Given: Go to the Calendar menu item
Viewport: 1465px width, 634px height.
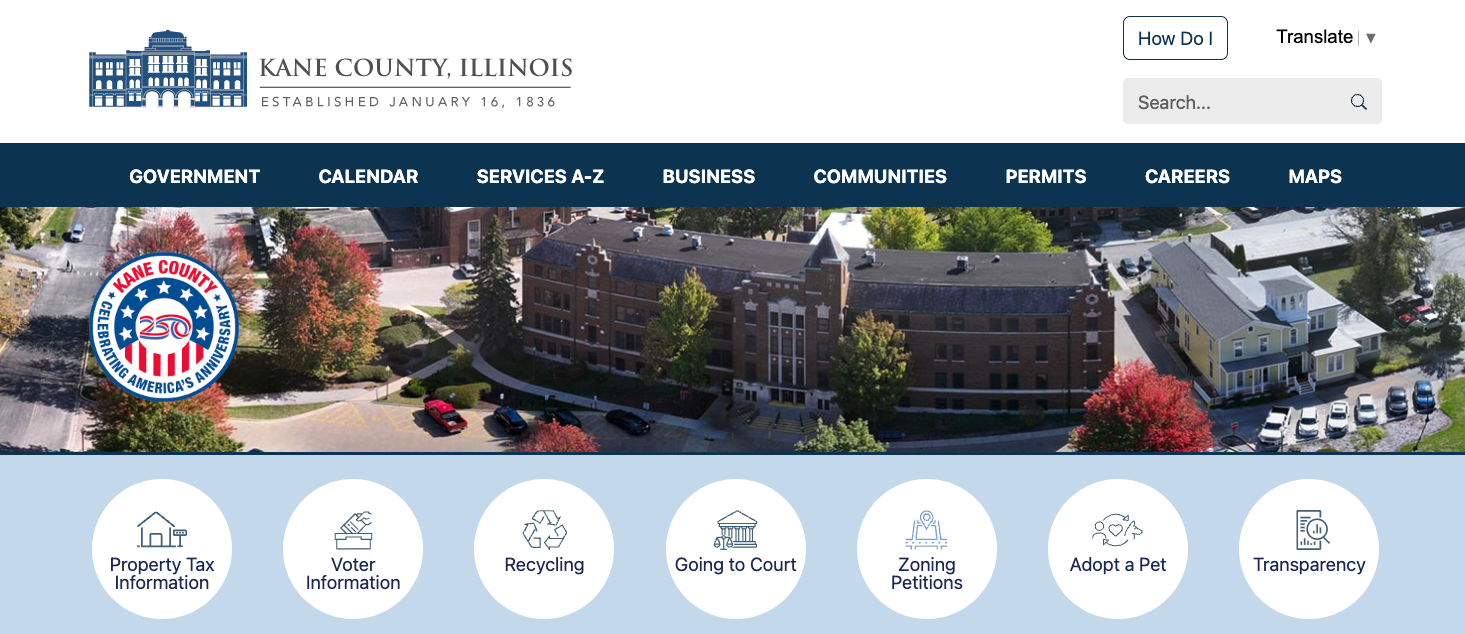Looking at the screenshot, I should coord(368,176).
